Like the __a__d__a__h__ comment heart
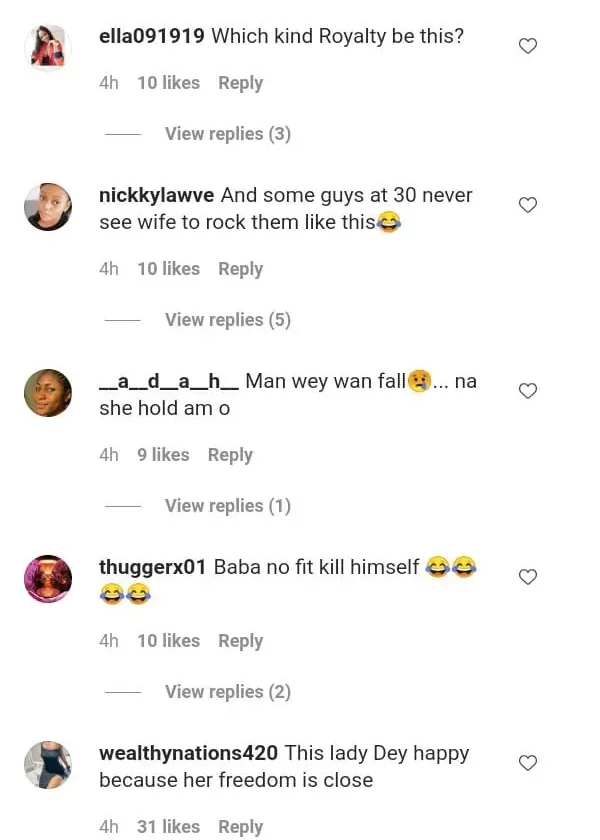 528,391
